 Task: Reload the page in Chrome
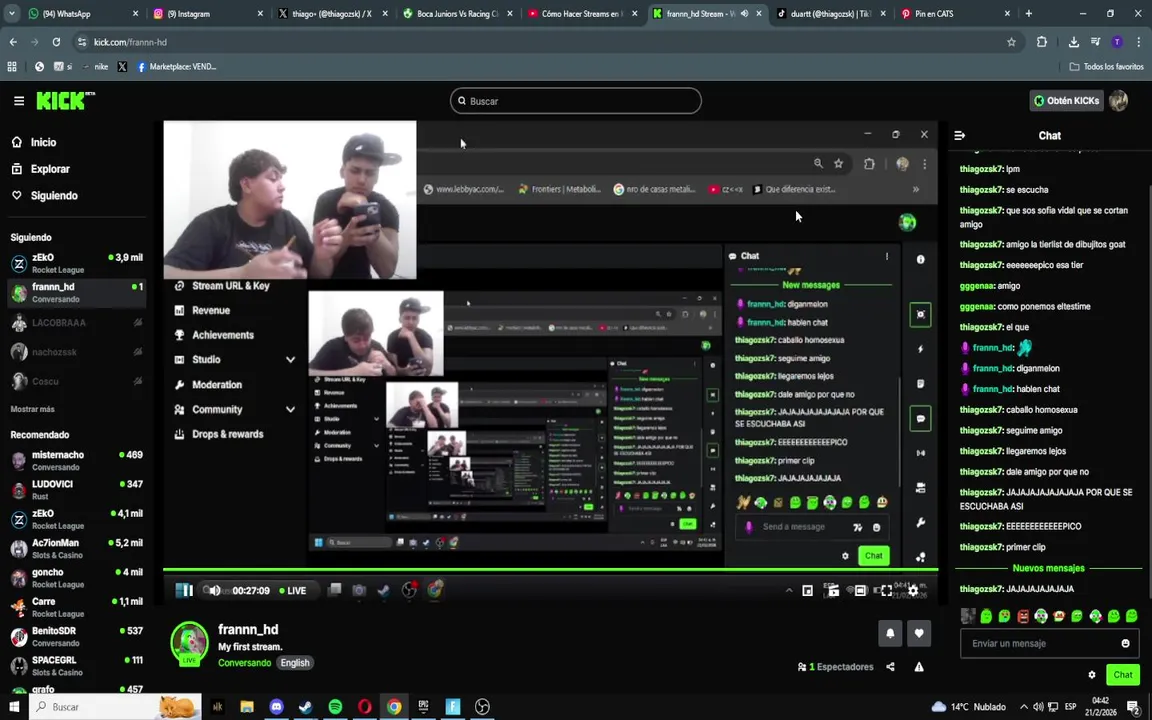(56, 42)
